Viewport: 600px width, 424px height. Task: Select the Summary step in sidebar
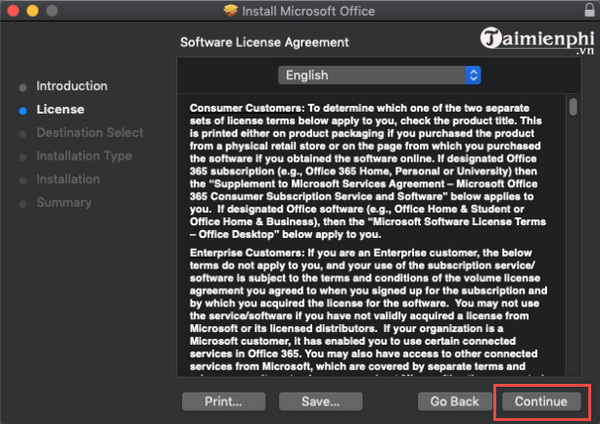click(64, 203)
